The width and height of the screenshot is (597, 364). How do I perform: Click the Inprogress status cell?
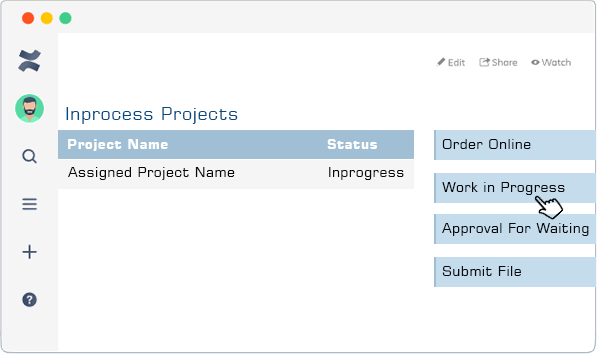366,173
